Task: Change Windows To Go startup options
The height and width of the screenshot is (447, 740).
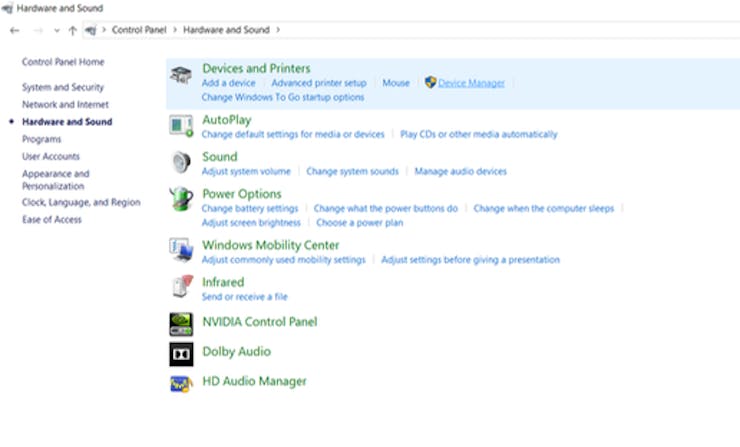Action: click(283, 97)
